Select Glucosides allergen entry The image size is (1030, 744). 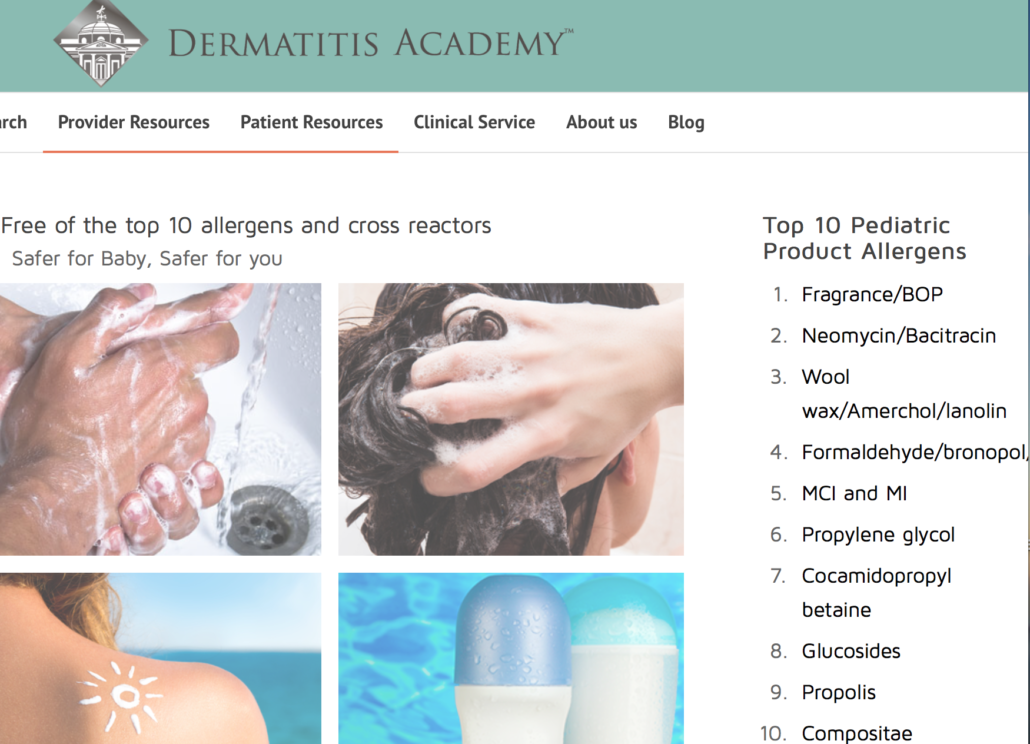tap(851, 651)
